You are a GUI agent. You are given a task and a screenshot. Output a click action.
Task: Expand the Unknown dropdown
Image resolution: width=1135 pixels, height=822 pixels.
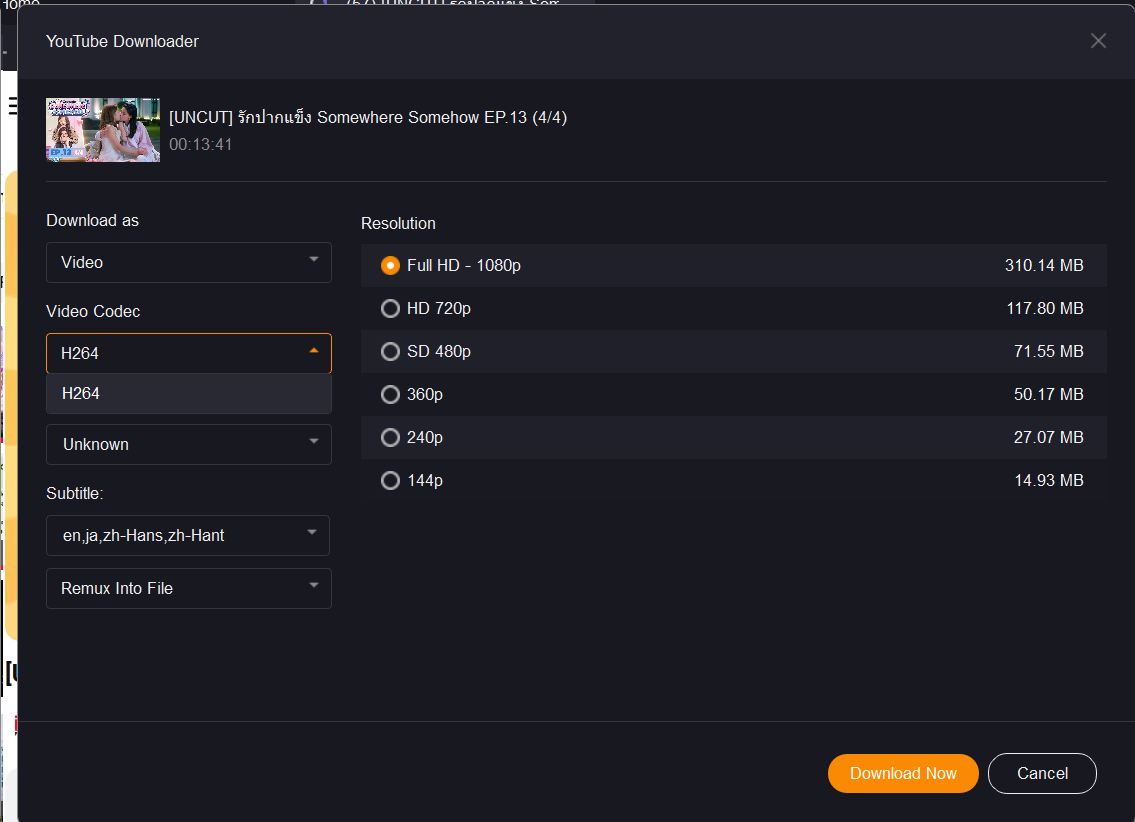pos(188,444)
